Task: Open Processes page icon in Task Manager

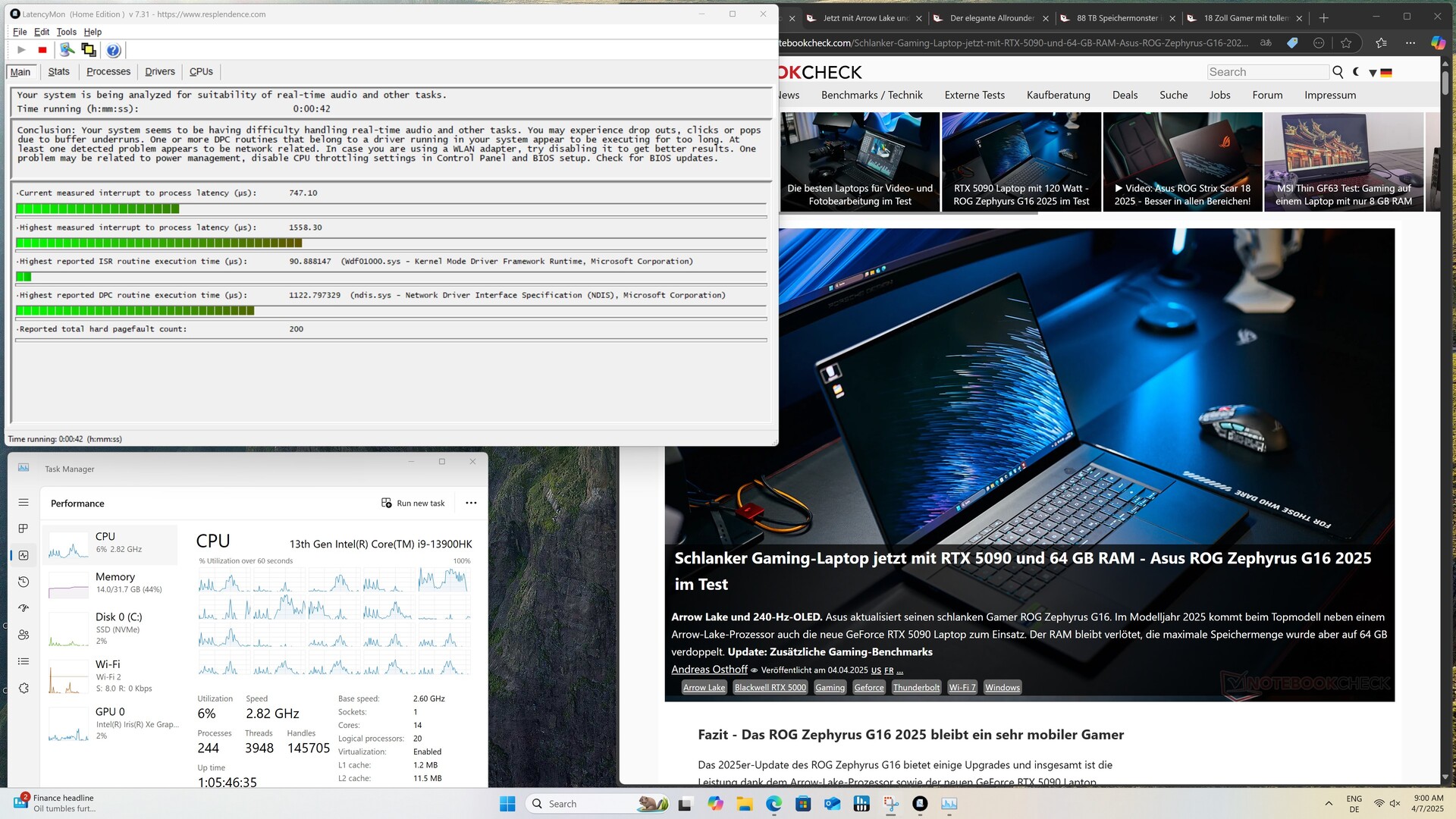Action: coord(24,529)
